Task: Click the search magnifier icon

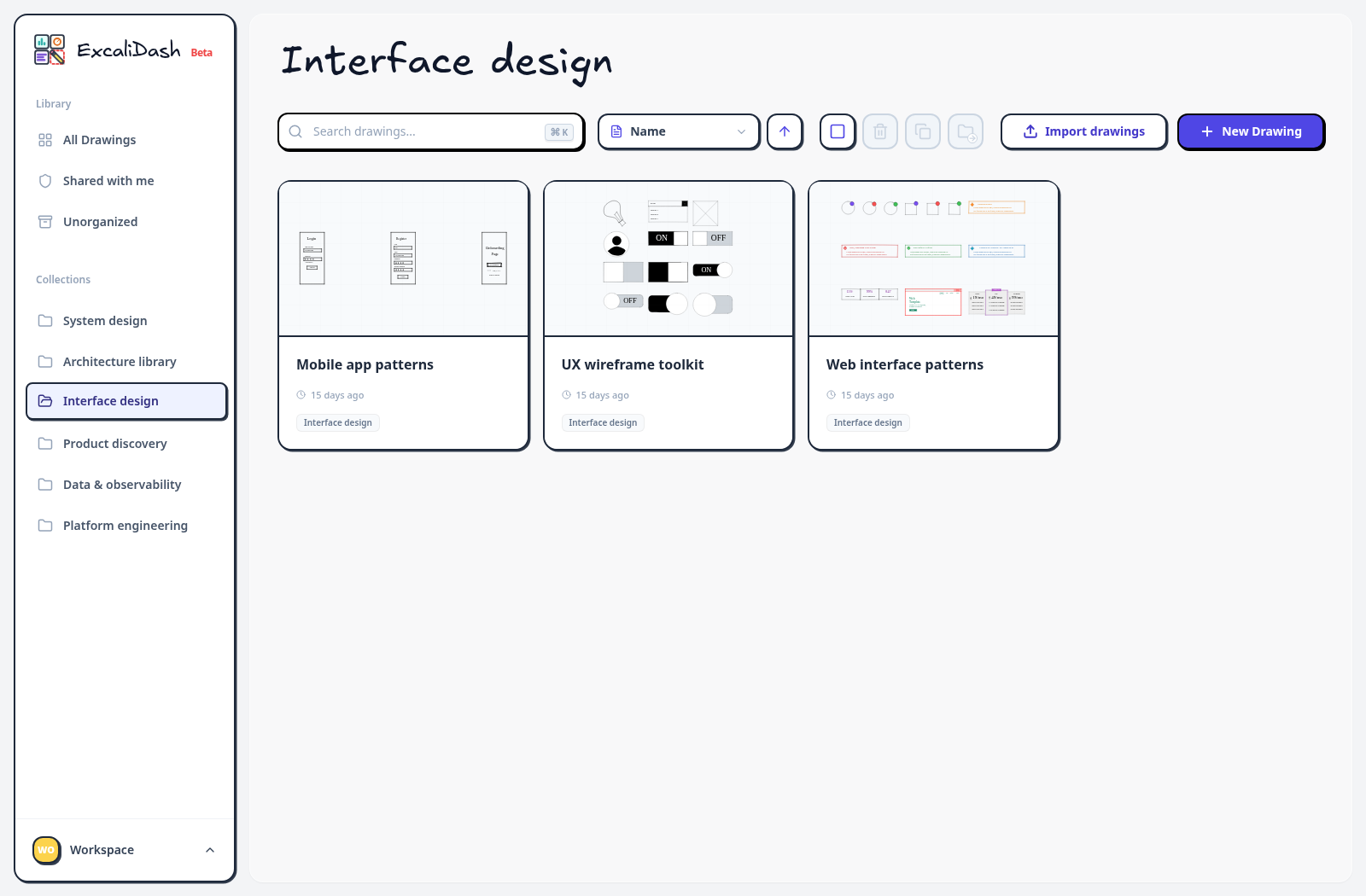Action: (x=295, y=131)
